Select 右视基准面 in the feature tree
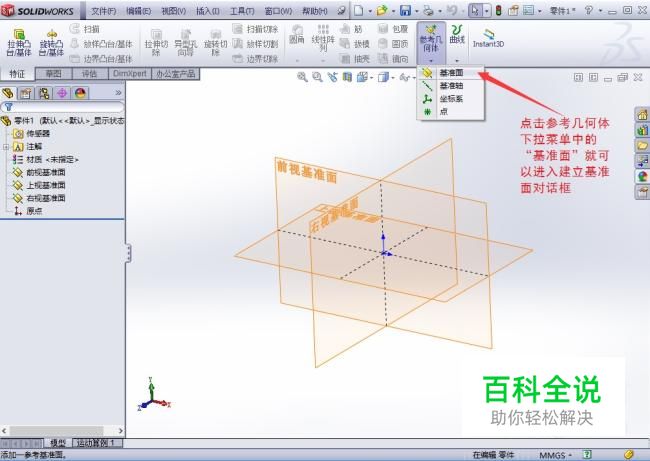The height and width of the screenshot is (461, 650). 39,198
